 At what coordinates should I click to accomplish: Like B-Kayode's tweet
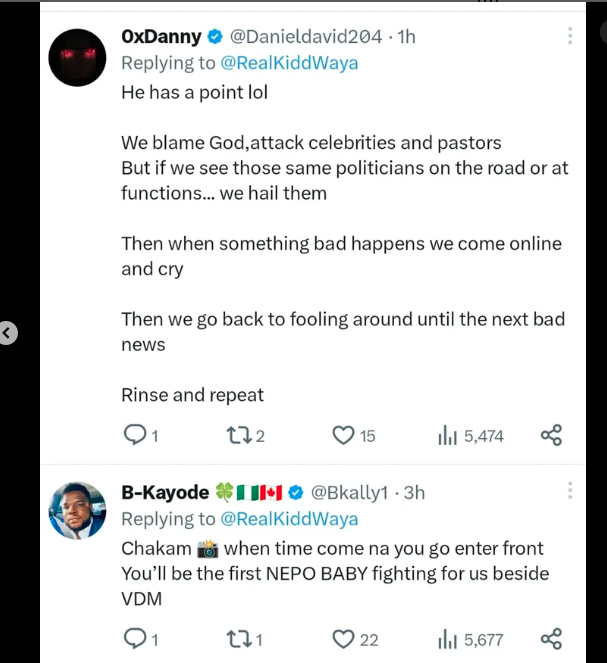344,639
